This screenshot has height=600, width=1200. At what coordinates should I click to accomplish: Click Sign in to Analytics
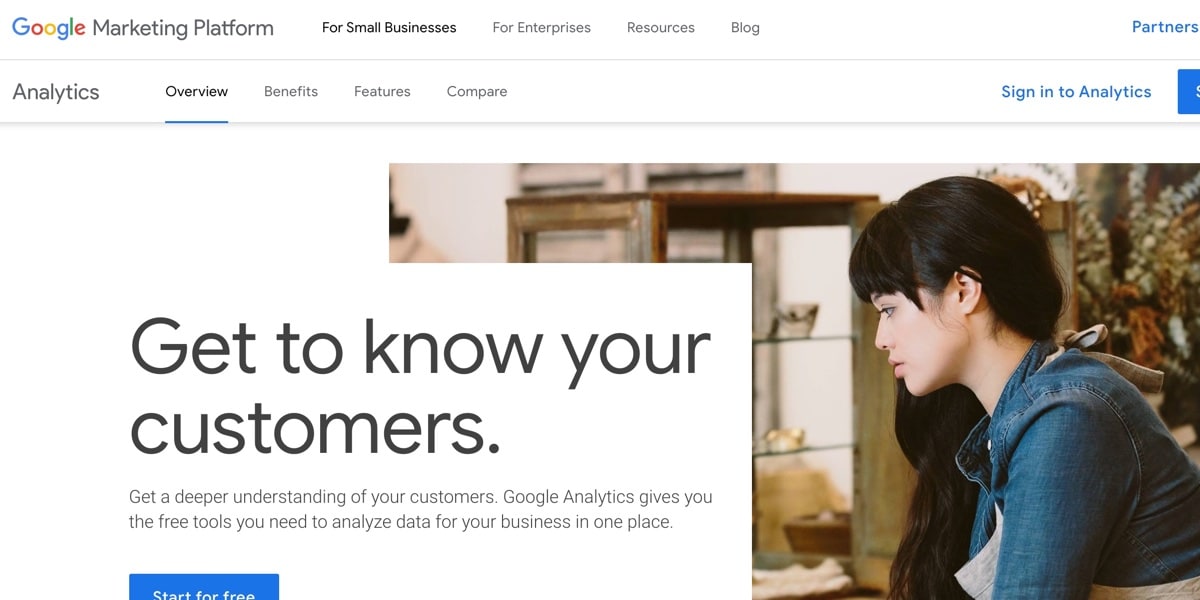(1076, 92)
